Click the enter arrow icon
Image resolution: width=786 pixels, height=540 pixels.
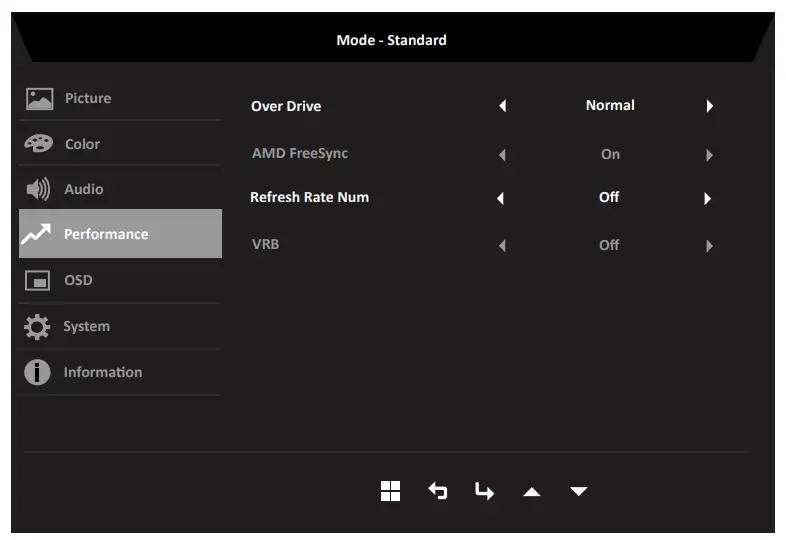click(484, 491)
